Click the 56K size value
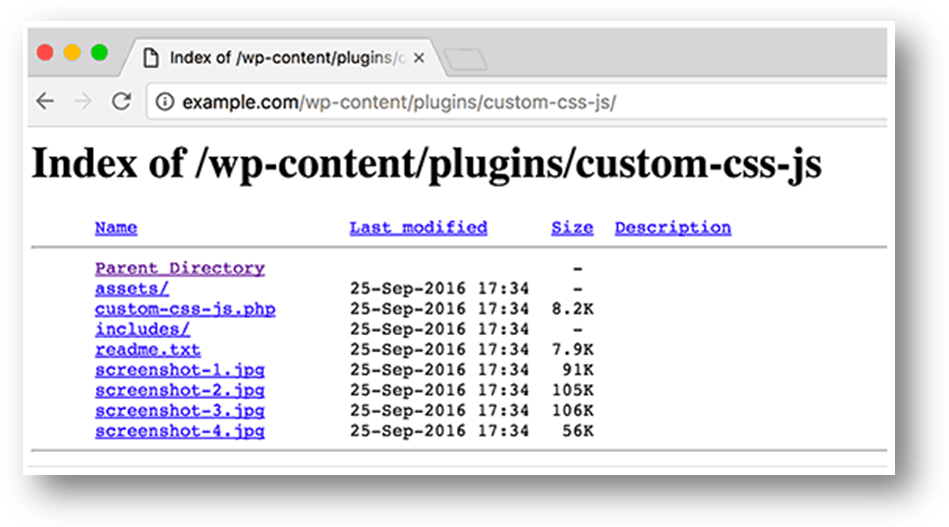Screen dimensions: 949x527 tap(578, 431)
